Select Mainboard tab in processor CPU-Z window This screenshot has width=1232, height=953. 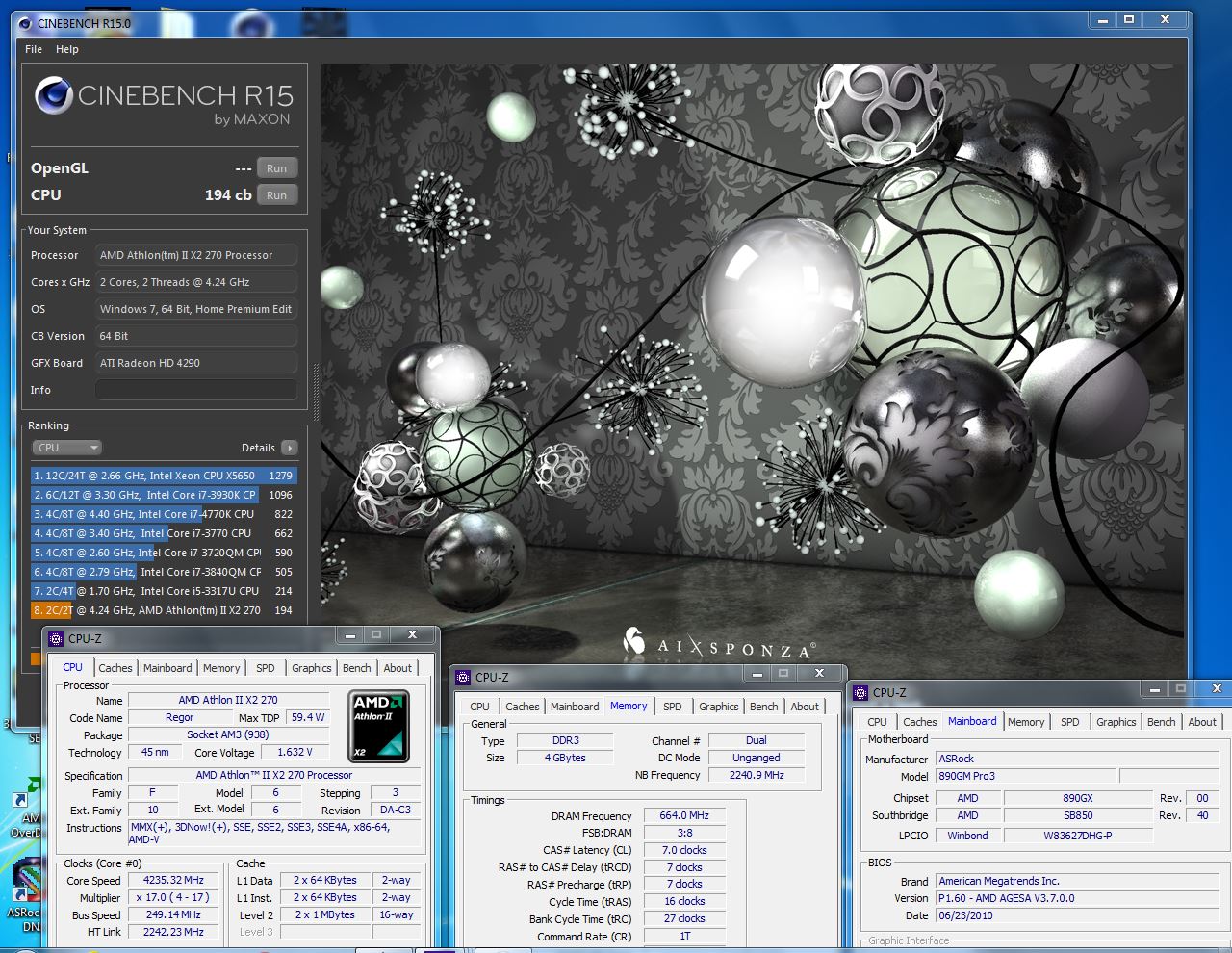pos(167,668)
